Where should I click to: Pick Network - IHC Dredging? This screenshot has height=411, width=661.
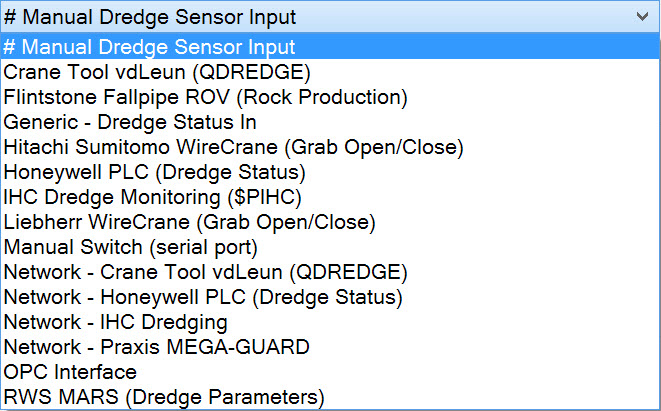[x=115, y=322]
